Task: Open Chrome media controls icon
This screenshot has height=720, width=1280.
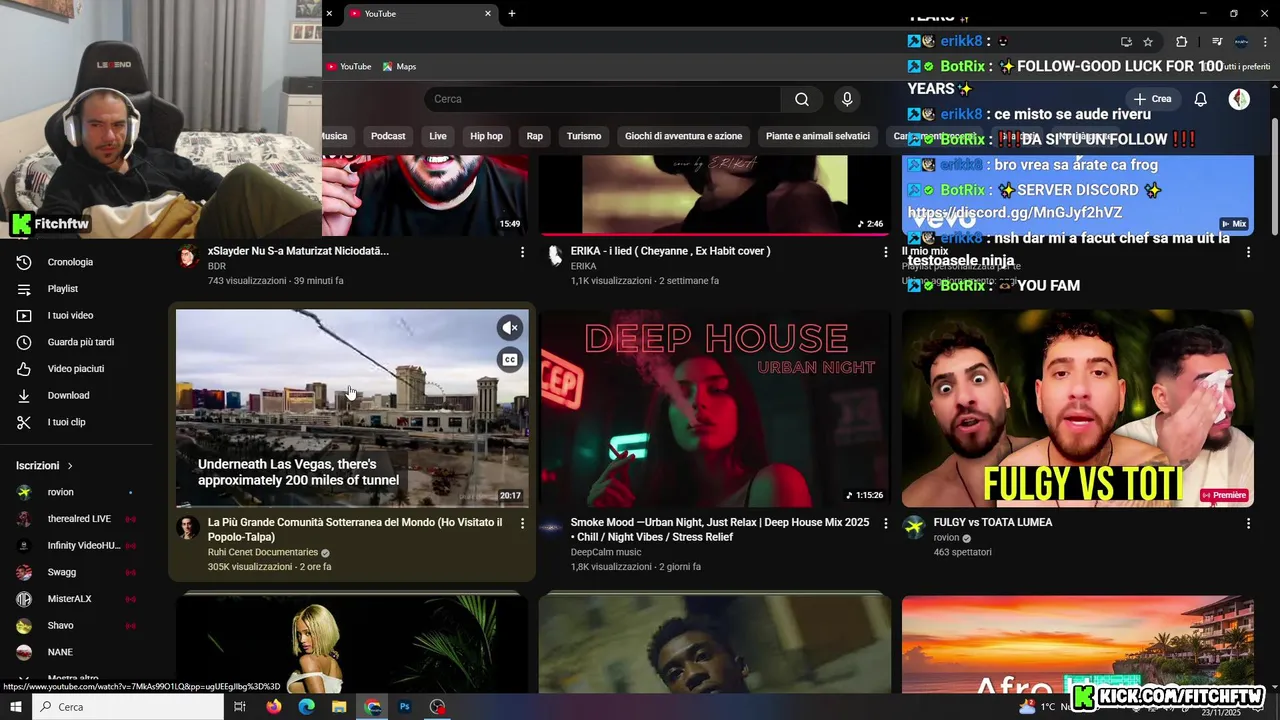Action: (x=1217, y=42)
